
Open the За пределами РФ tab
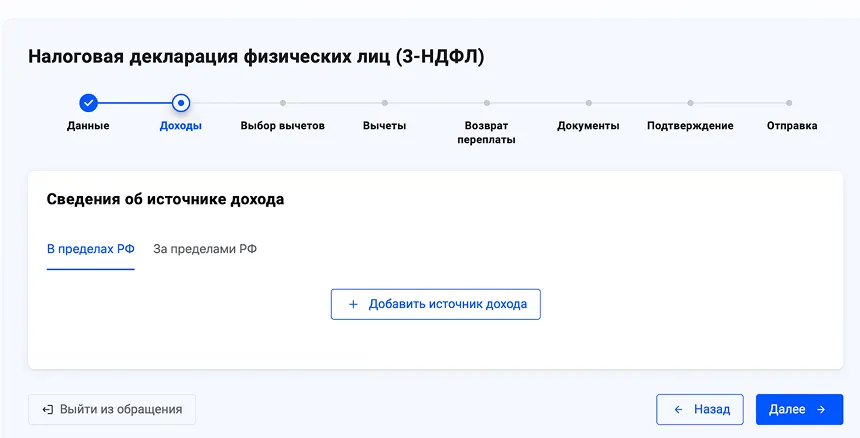point(205,249)
